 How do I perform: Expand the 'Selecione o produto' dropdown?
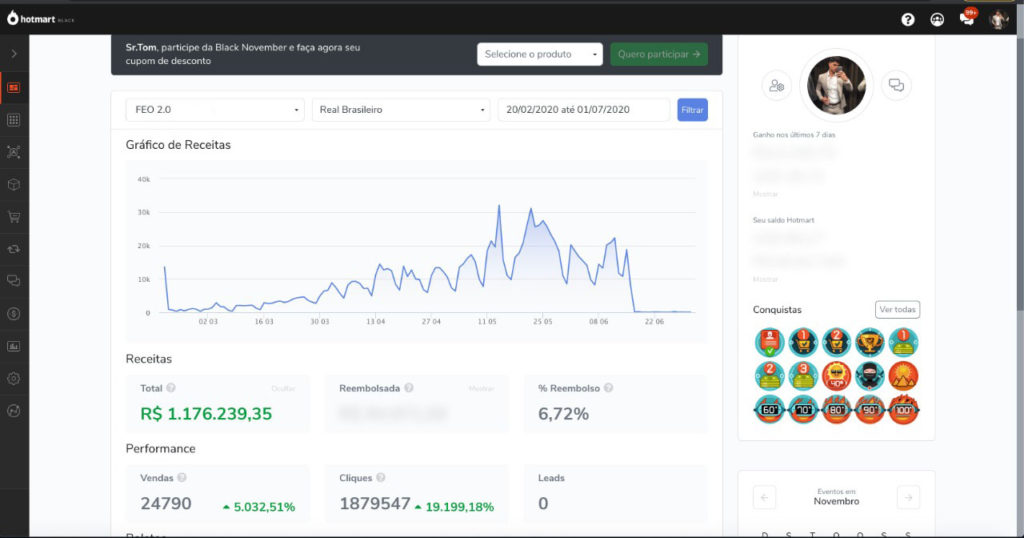tap(540, 54)
